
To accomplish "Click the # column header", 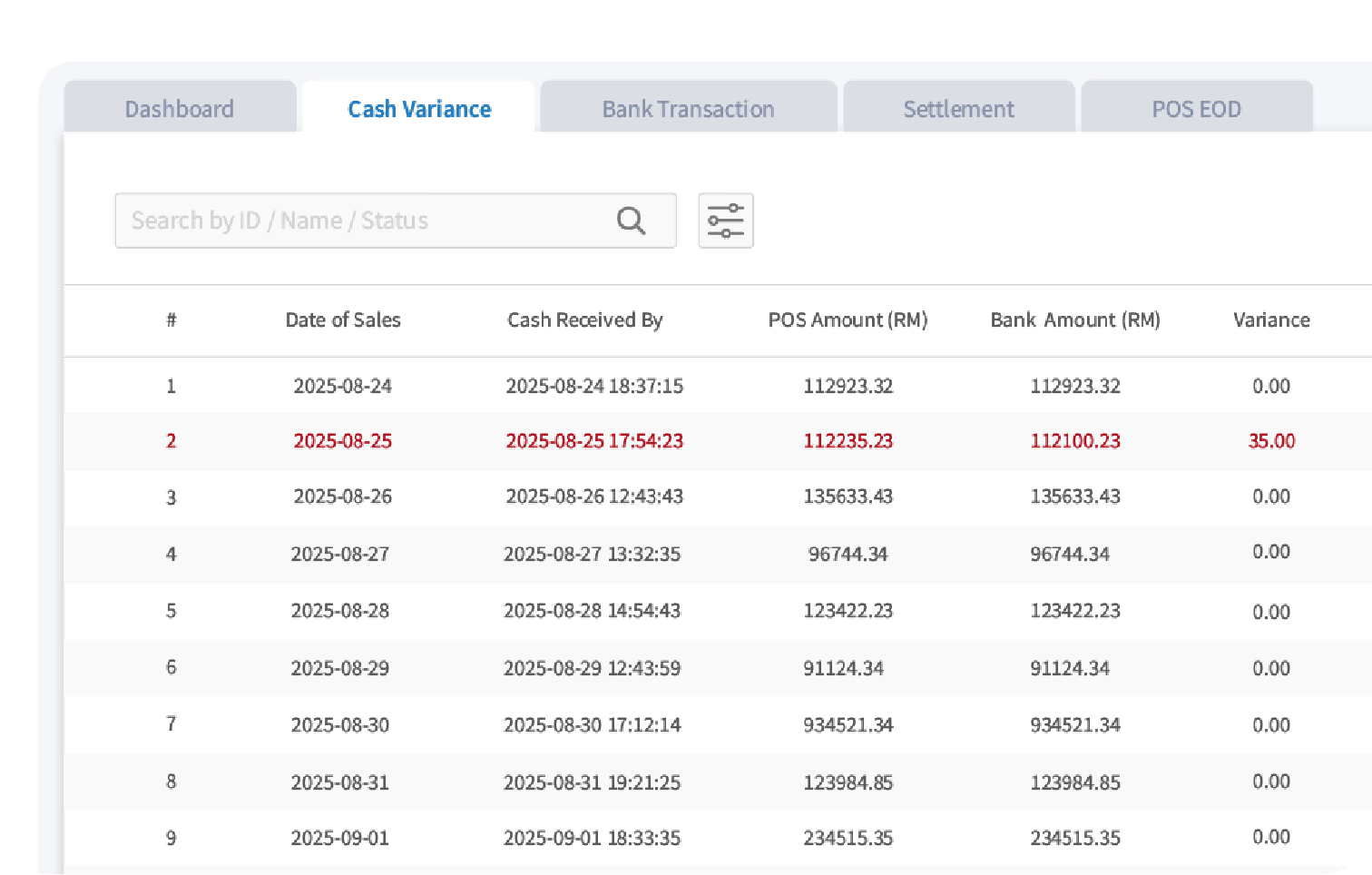I will [171, 320].
